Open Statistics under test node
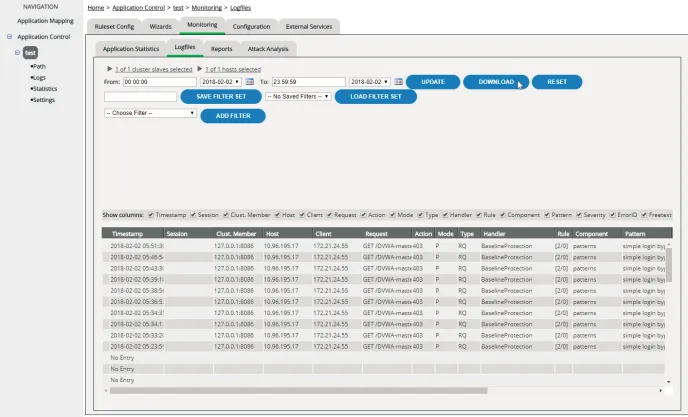This screenshot has height=417, width=688. pos(44,89)
